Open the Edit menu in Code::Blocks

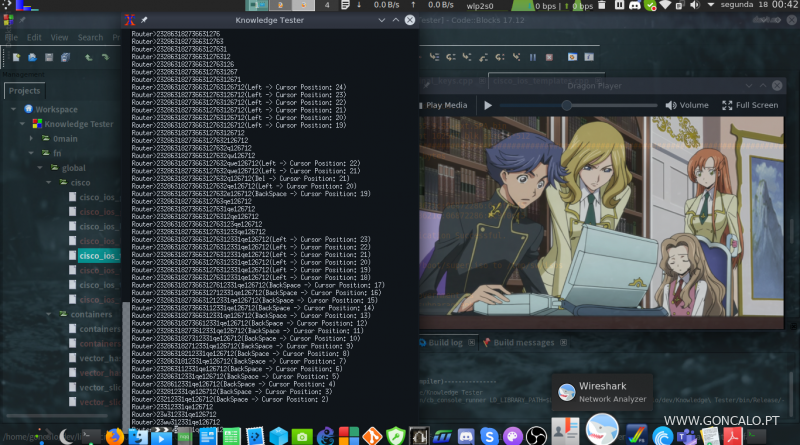tap(34, 37)
